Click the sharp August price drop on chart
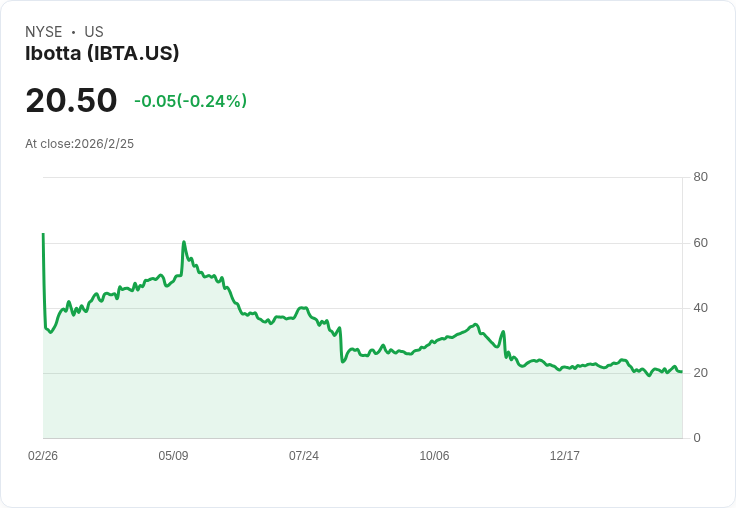Screen dimensions: 736x508 pos(342,345)
